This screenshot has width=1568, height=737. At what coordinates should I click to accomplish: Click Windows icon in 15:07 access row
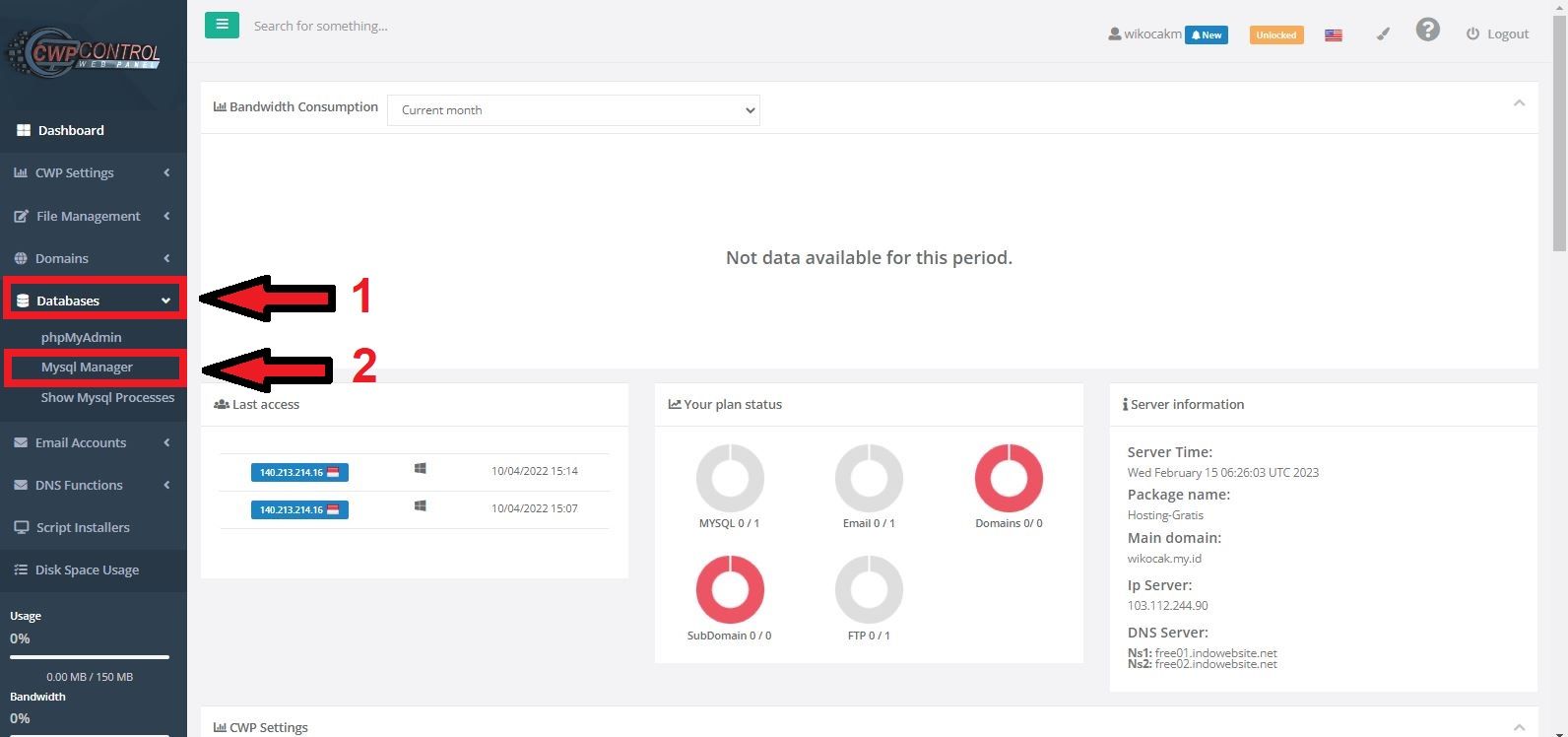coord(421,505)
